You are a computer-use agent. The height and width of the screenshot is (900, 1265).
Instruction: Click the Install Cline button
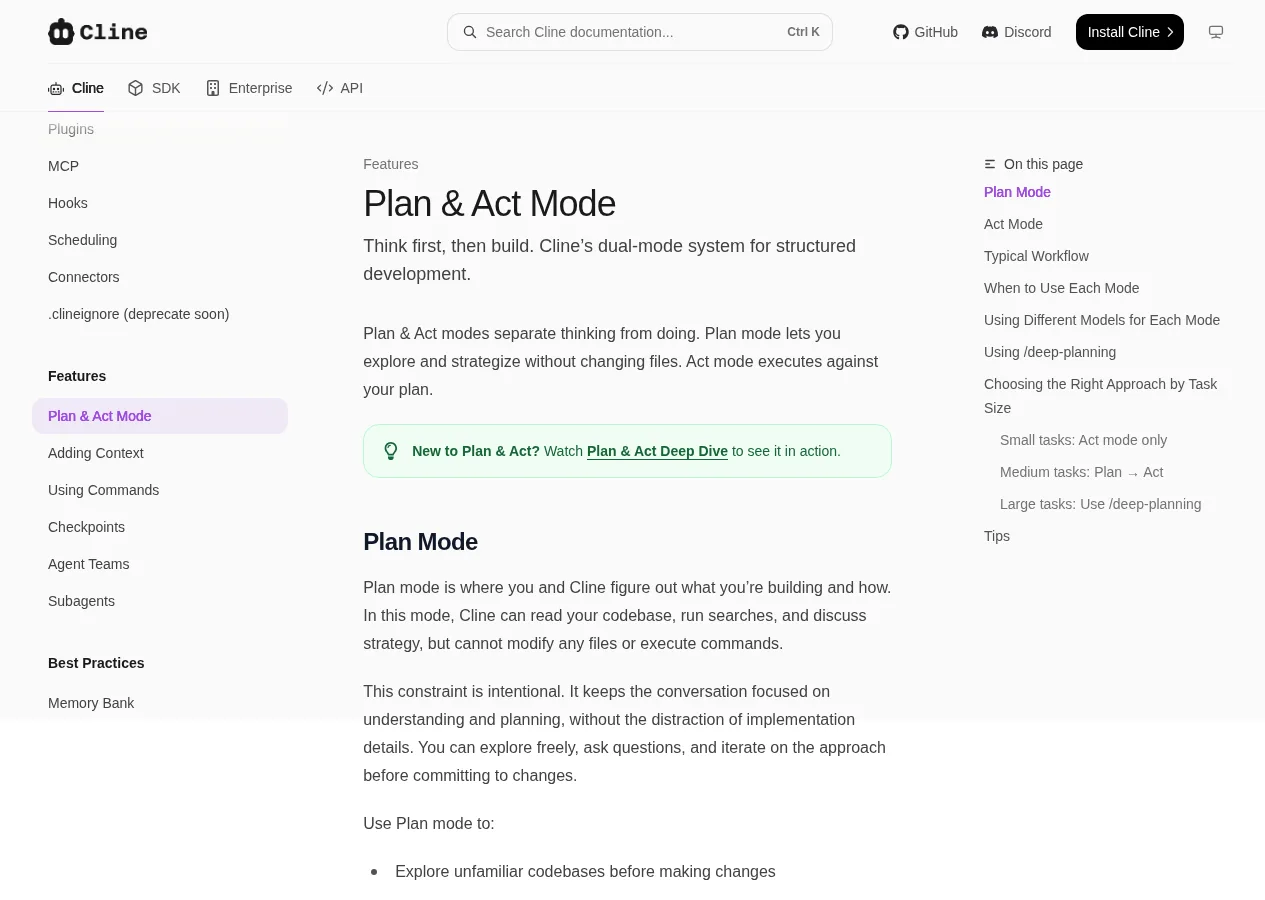pos(1130,32)
